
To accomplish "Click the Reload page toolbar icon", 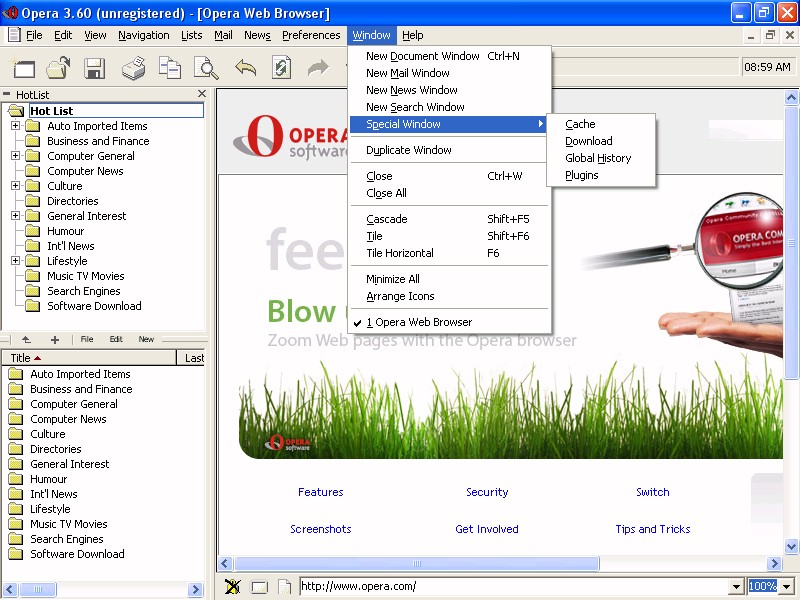I will [281, 68].
